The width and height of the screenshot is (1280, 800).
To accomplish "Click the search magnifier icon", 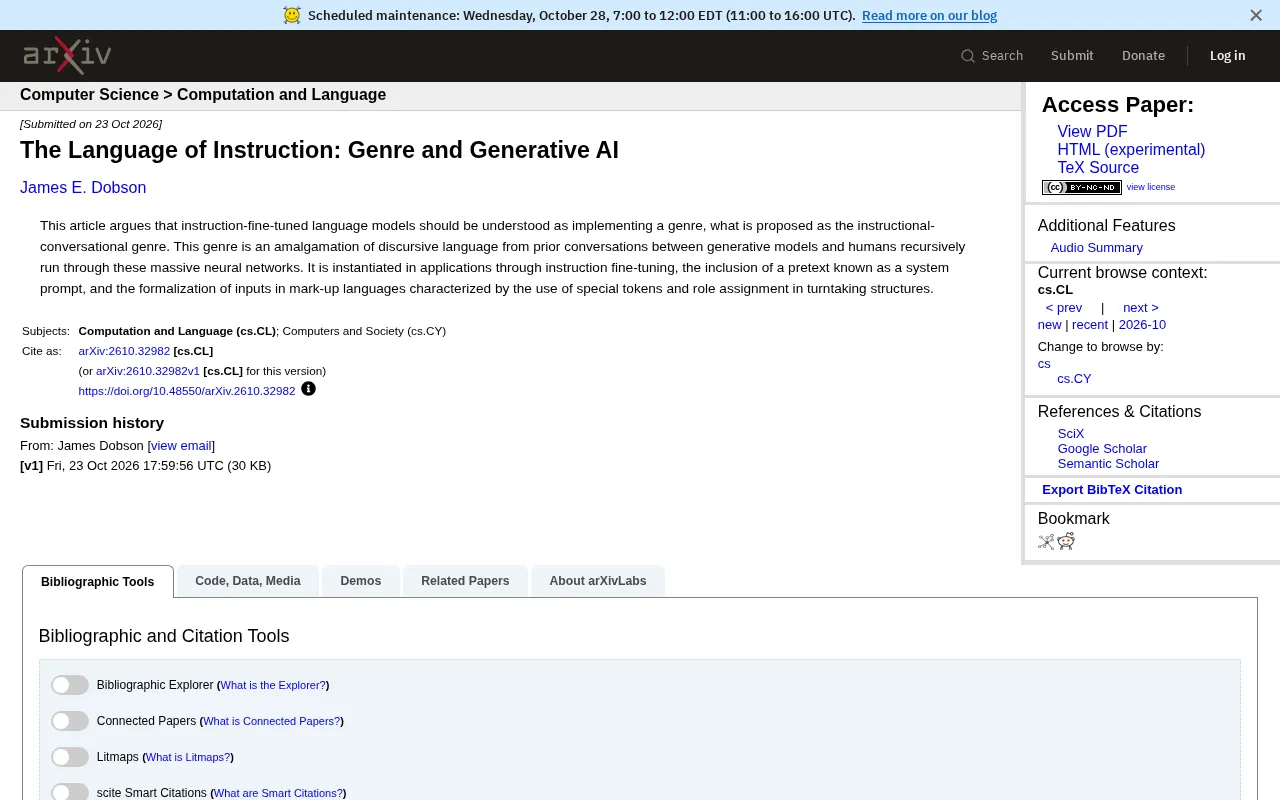I will (968, 56).
